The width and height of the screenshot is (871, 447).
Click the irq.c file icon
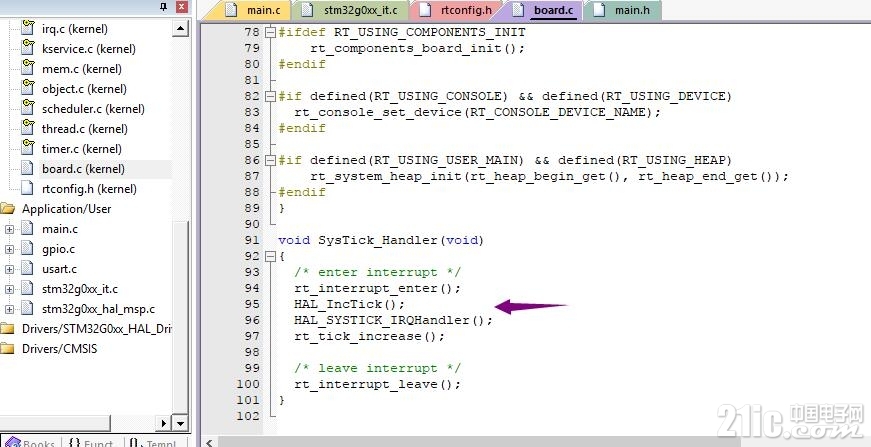click(x=28, y=28)
